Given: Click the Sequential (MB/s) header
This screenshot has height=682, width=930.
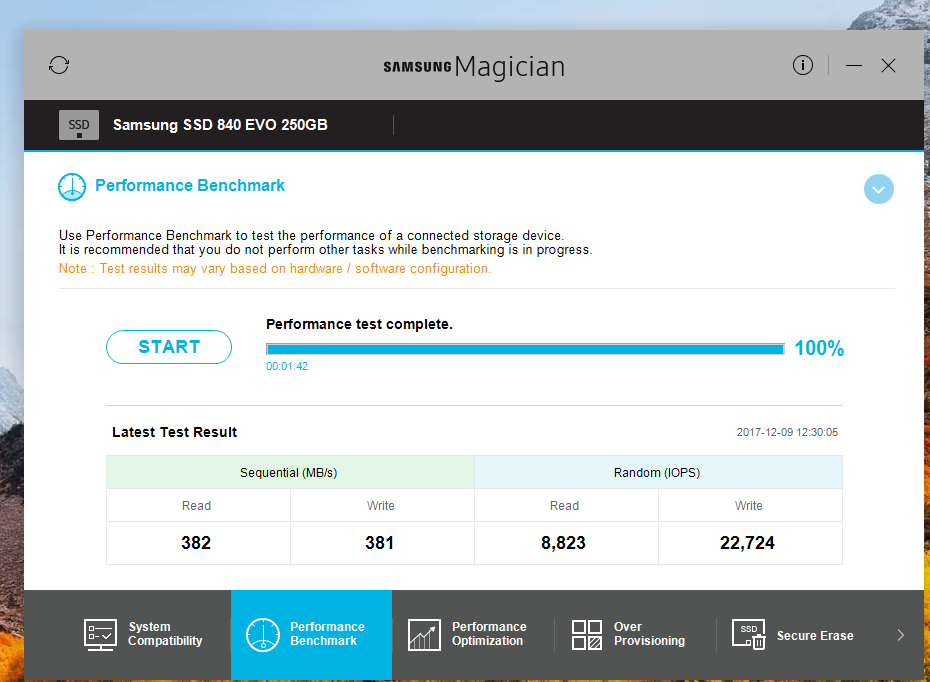Looking at the screenshot, I should (290, 473).
